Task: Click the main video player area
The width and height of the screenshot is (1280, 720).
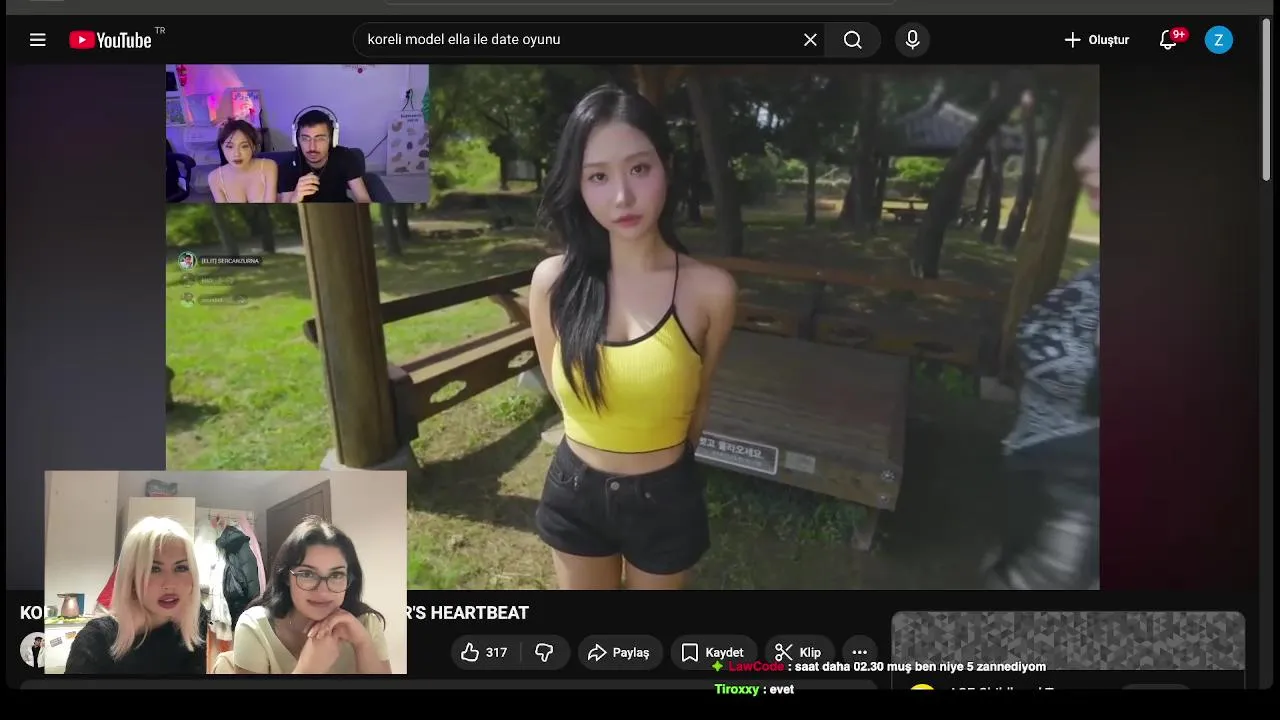Action: (x=632, y=327)
